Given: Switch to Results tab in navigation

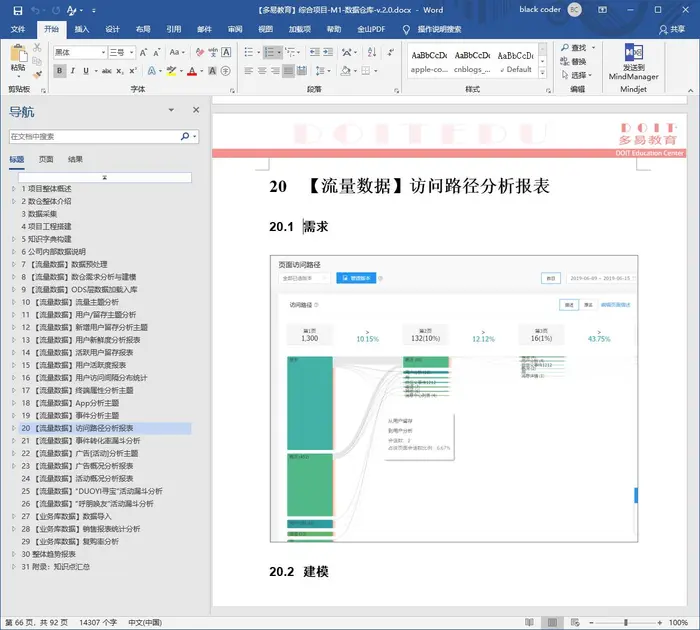Looking at the screenshot, I should (x=75, y=159).
